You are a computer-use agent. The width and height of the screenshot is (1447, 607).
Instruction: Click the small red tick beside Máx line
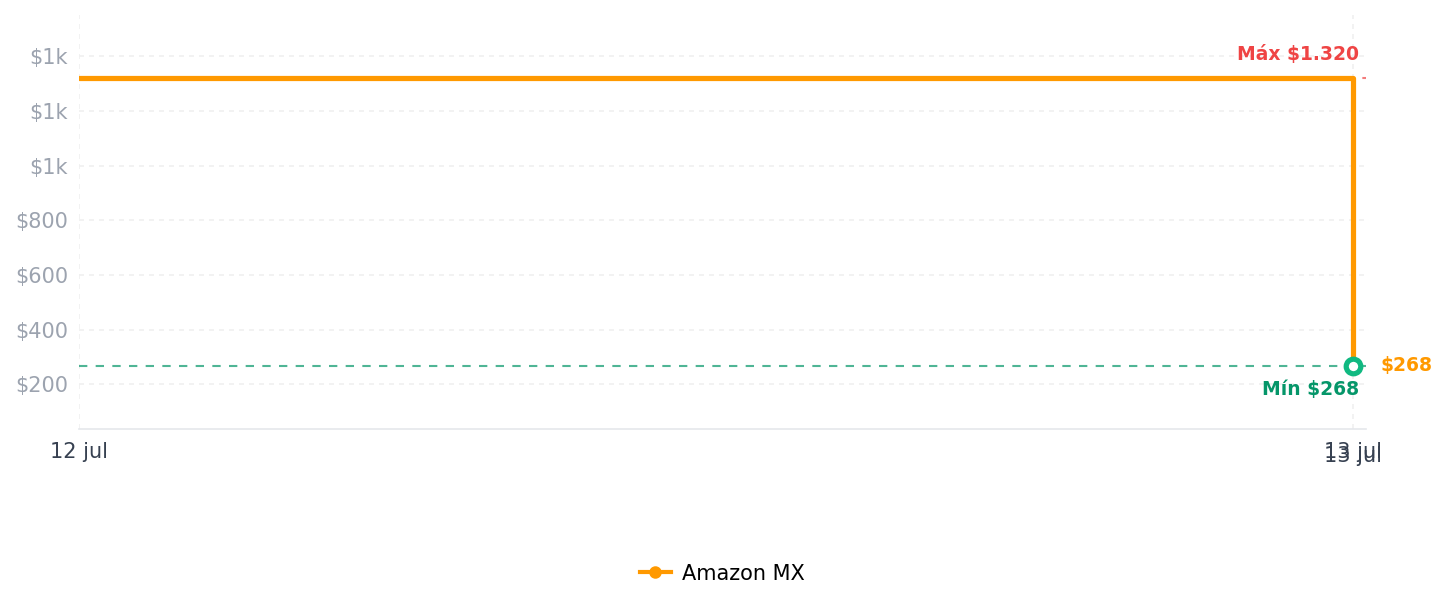(1364, 78)
